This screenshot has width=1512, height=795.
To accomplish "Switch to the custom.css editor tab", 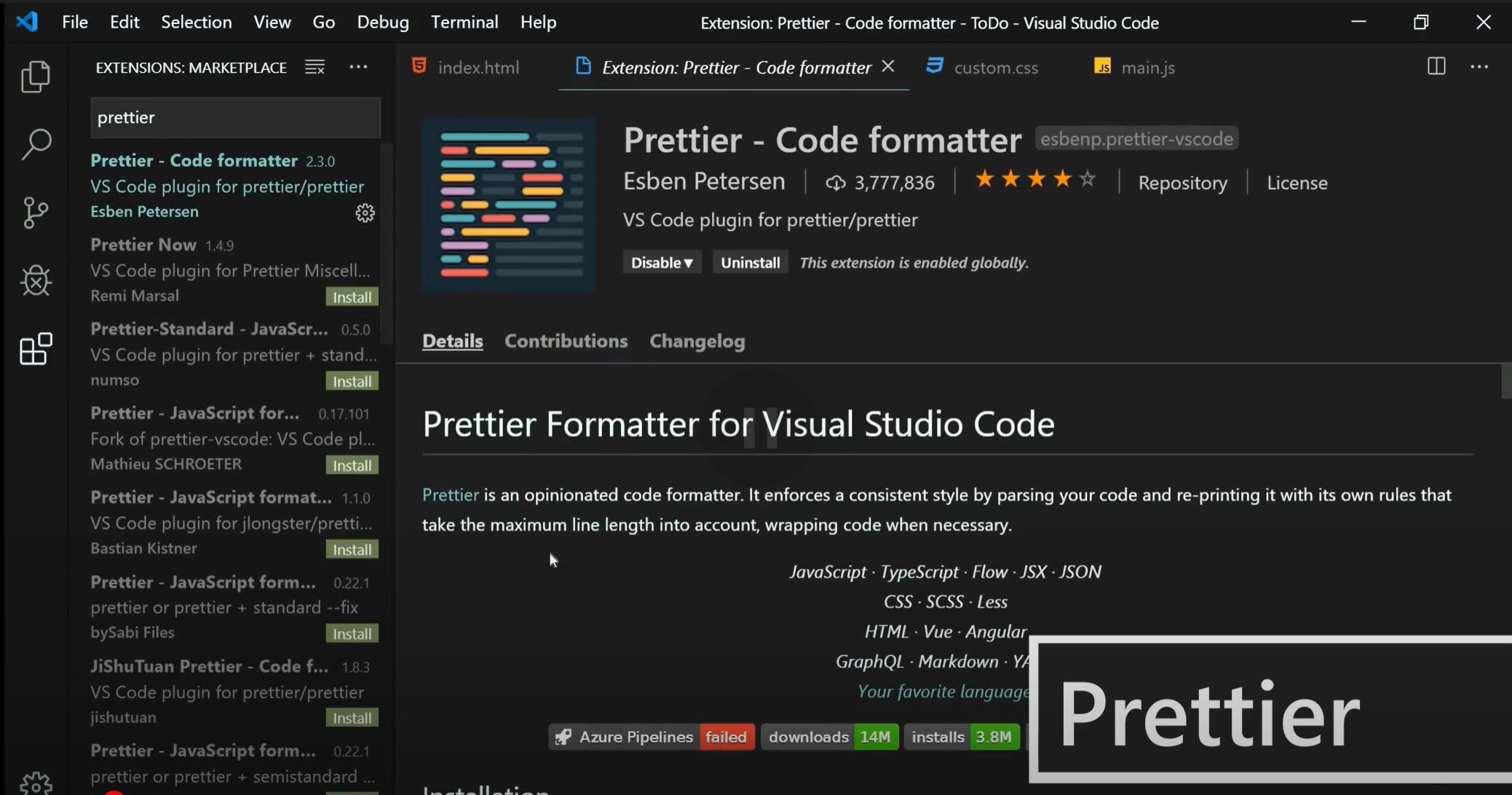I will click(994, 68).
